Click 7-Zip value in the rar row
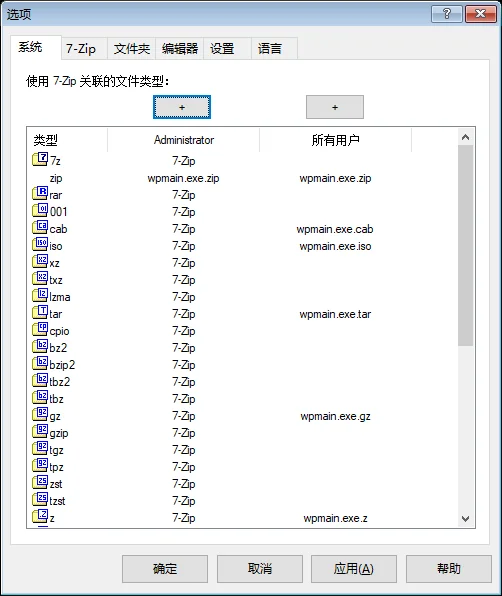 tap(184, 195)
